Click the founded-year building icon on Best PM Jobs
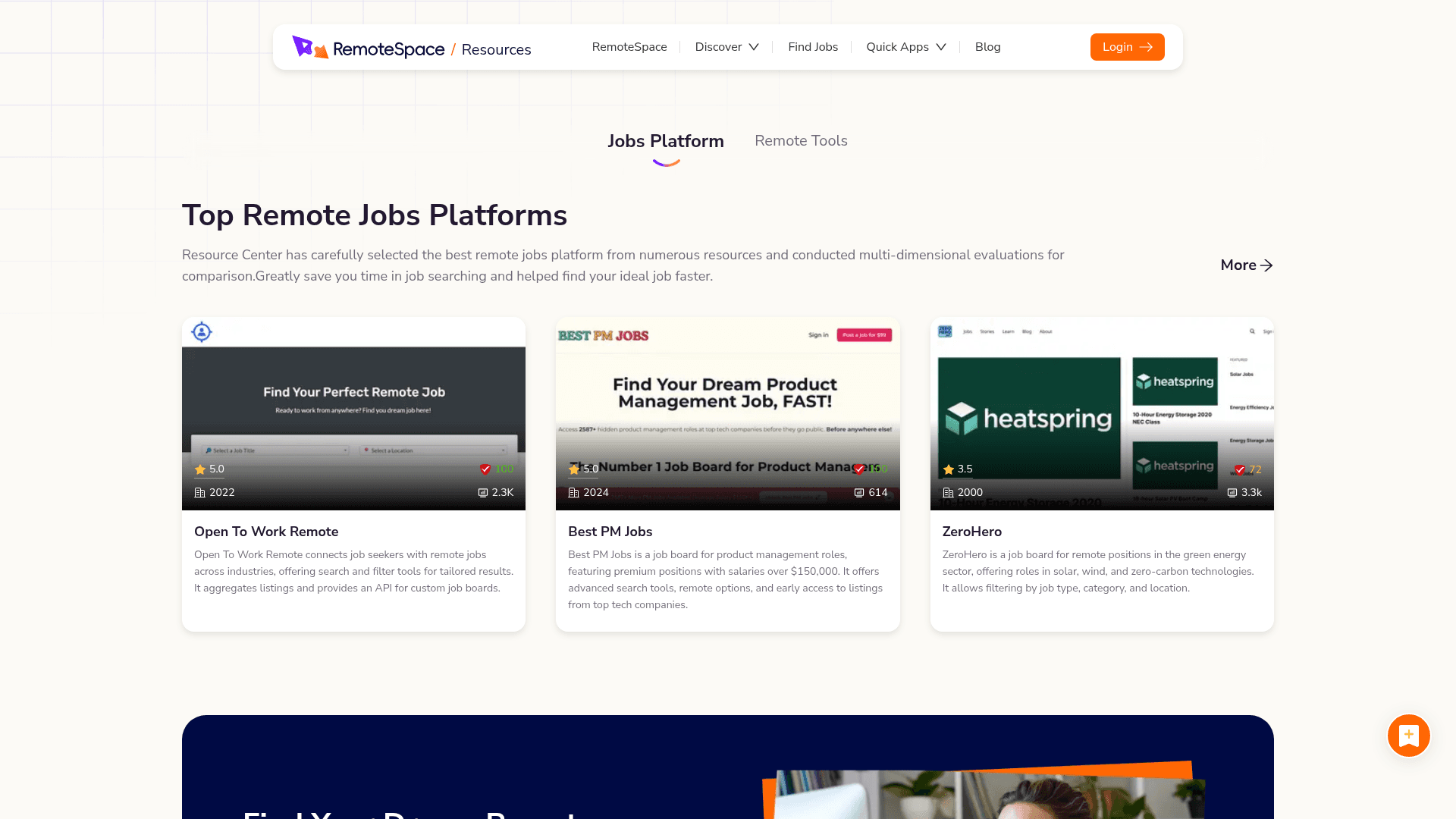The image size is (1456, 819). pos(573,493)
